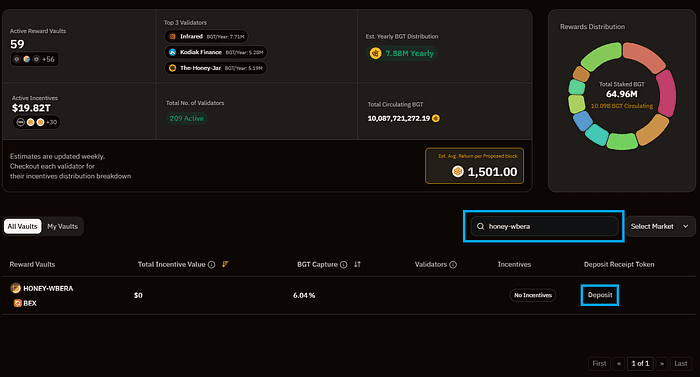Click the Est. Avg. Return per Proposed block card
The image size is (700, 377).
pos(475,166)
